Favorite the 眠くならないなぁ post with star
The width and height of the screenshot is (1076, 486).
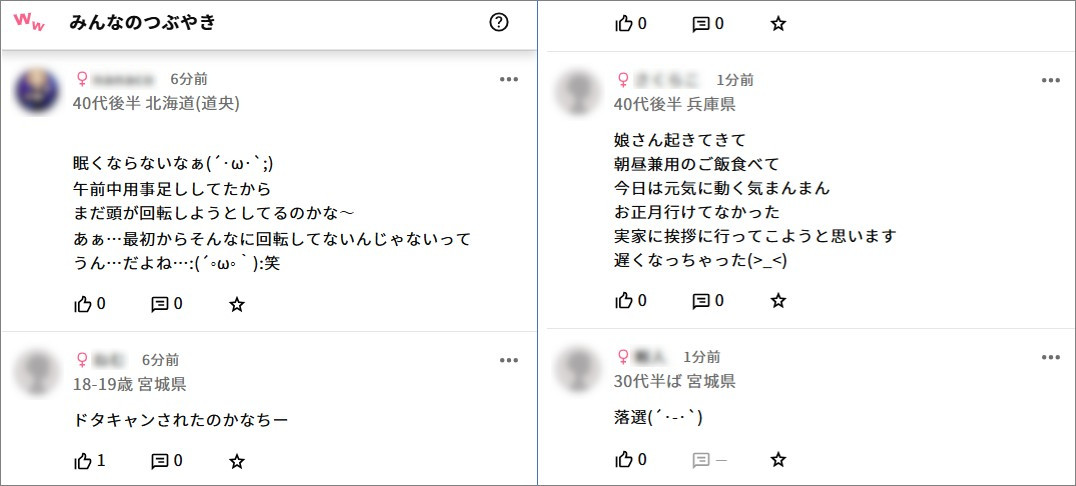pyautogui.click(x=237, y=304)
